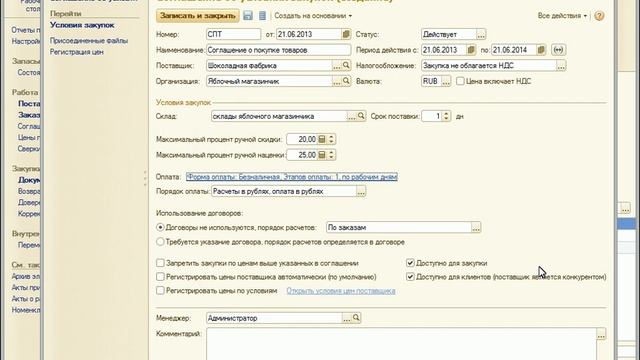The image size is (640, 360).
Task: Select 'Требуется указание договора' radio button
Action: [160, 242]
